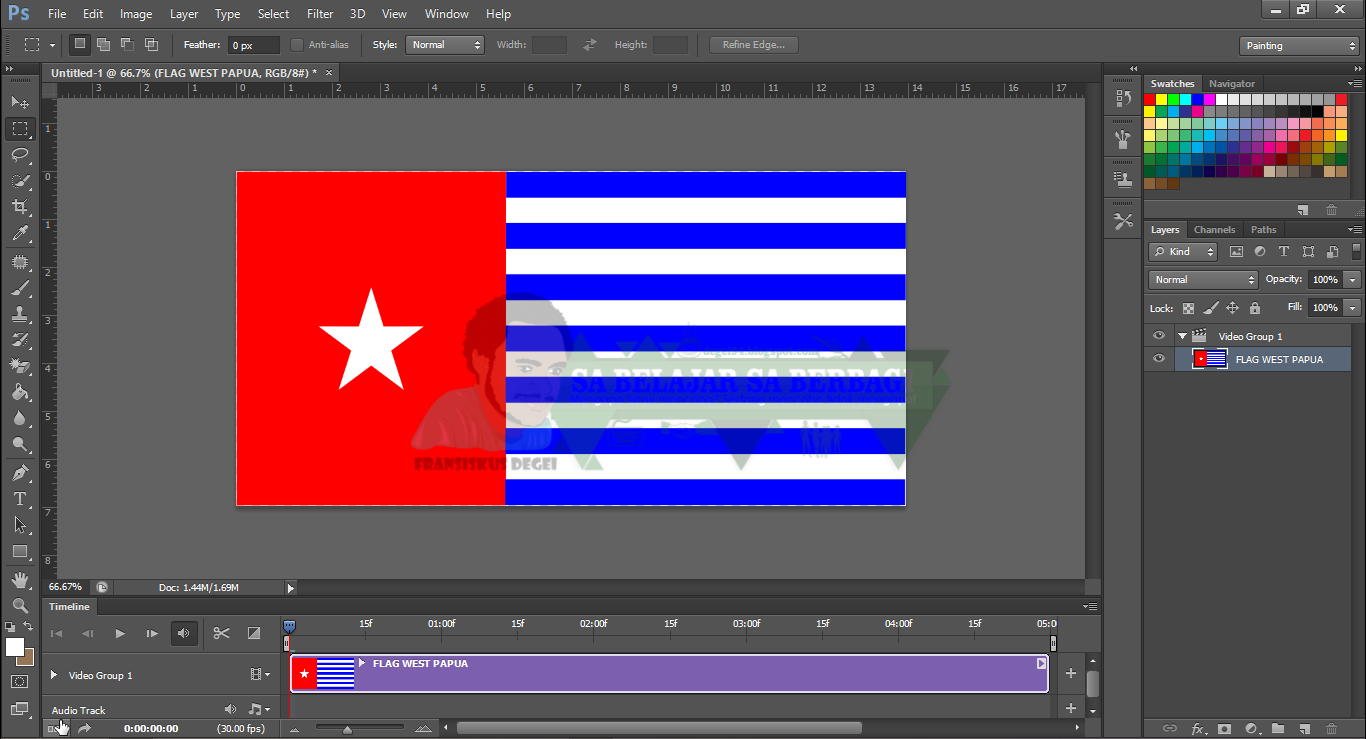Select the Eyedropper tool
The width and height of the screenshot is (1366, 739).
[20, 234]
